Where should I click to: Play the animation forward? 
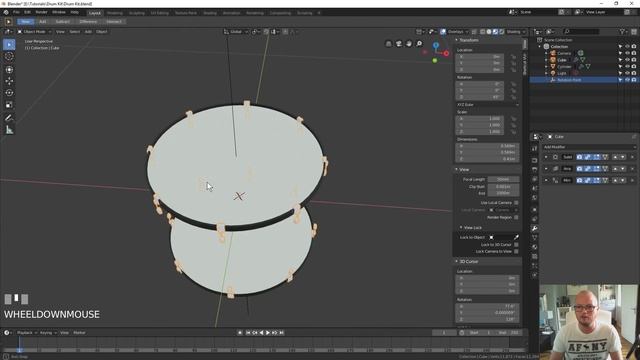(x=268, y=333)
